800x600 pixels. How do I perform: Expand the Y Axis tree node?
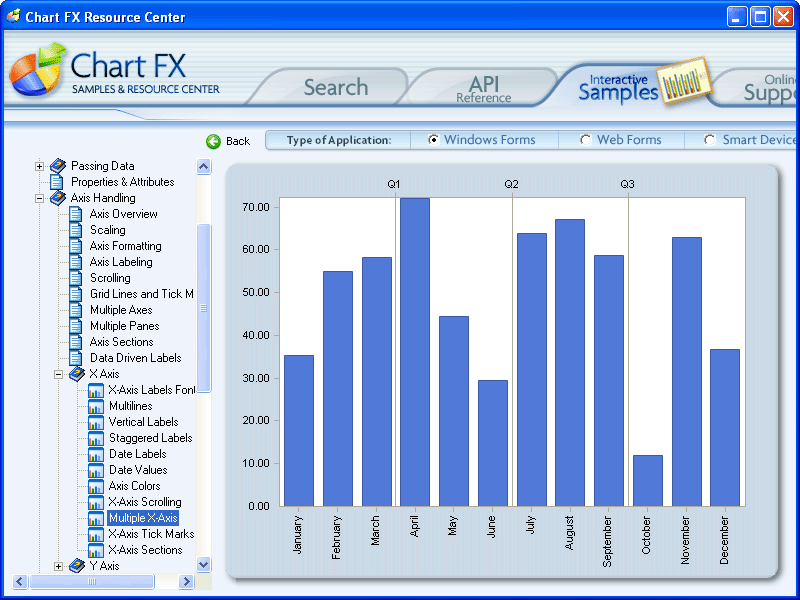click(58, 565)
